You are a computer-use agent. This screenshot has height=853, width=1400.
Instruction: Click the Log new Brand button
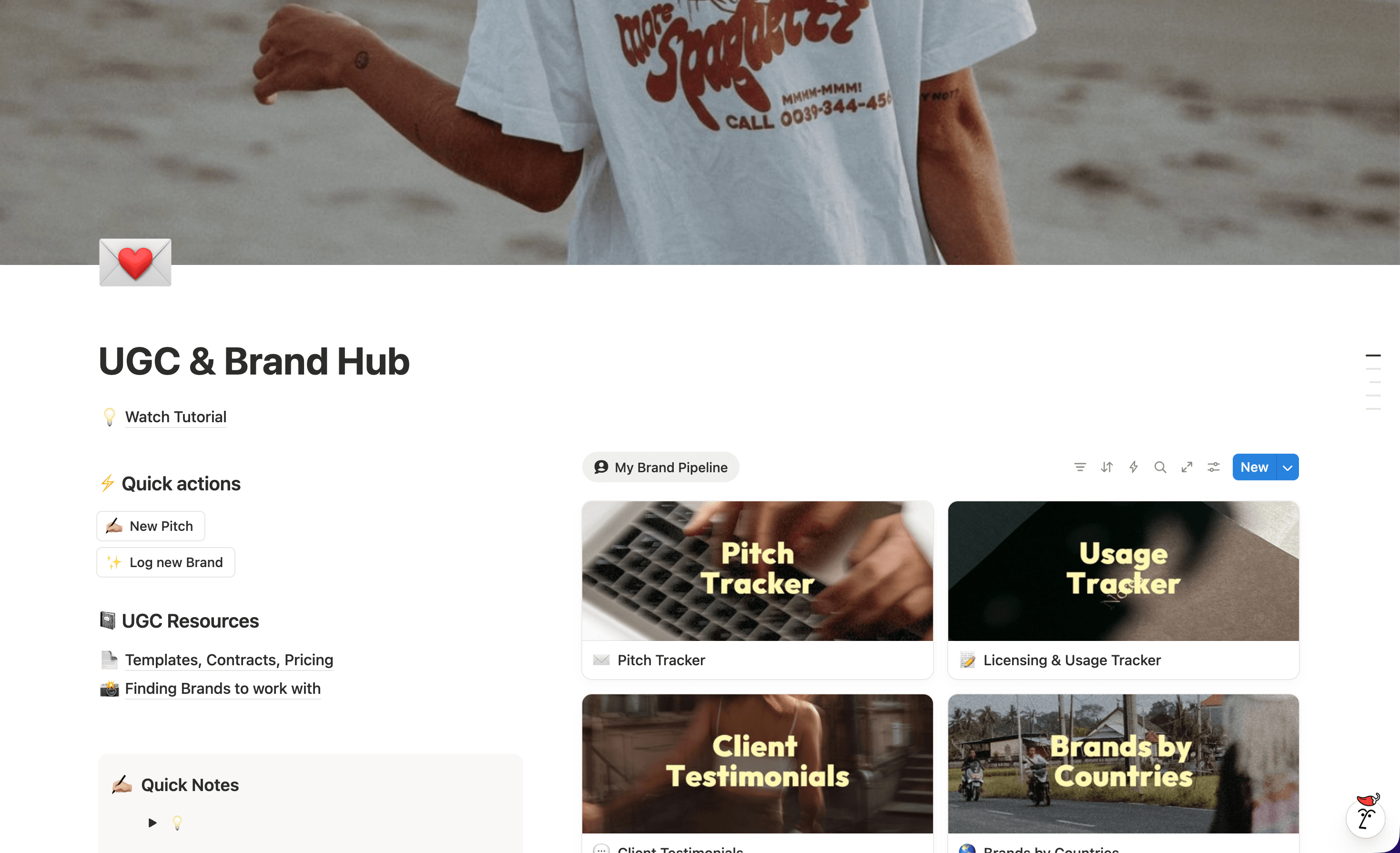165,562
